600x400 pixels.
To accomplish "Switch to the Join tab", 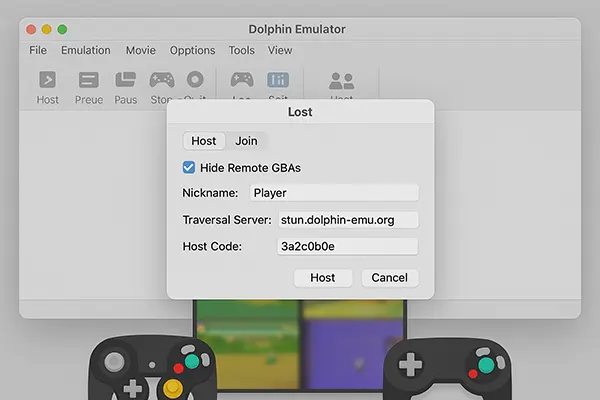I will pos(246,141).
